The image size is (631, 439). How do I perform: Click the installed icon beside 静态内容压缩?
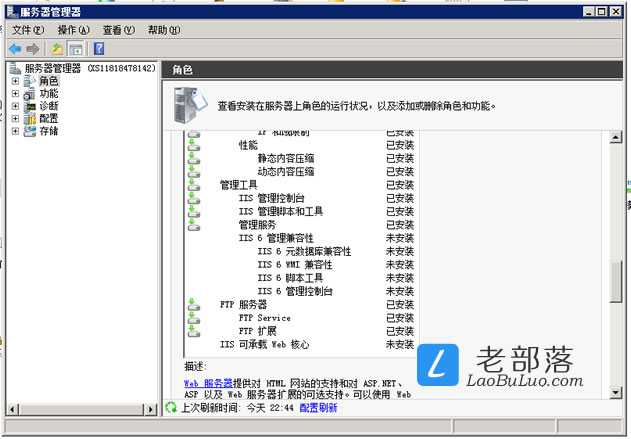[x=194, y=159]
